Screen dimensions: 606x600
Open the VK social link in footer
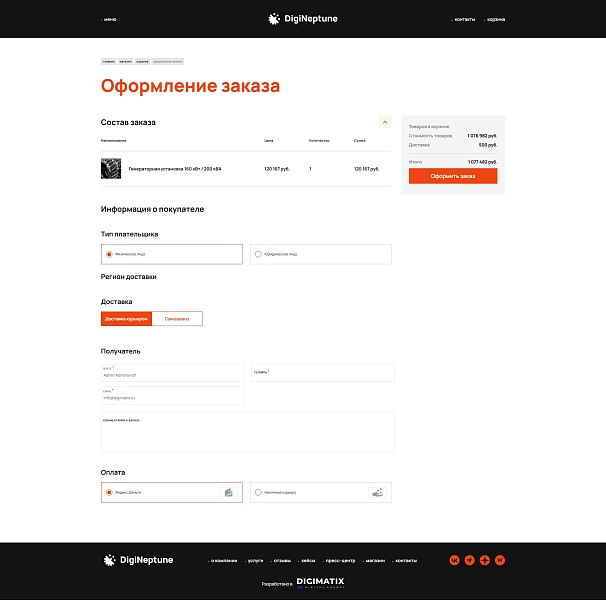click(454, 560)
